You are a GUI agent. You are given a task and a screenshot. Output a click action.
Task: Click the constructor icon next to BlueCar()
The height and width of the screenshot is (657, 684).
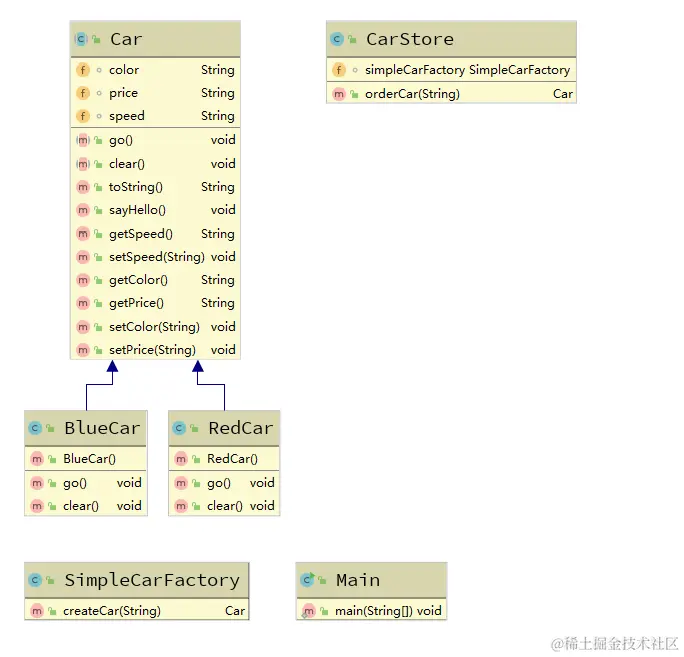coord(37,459)
